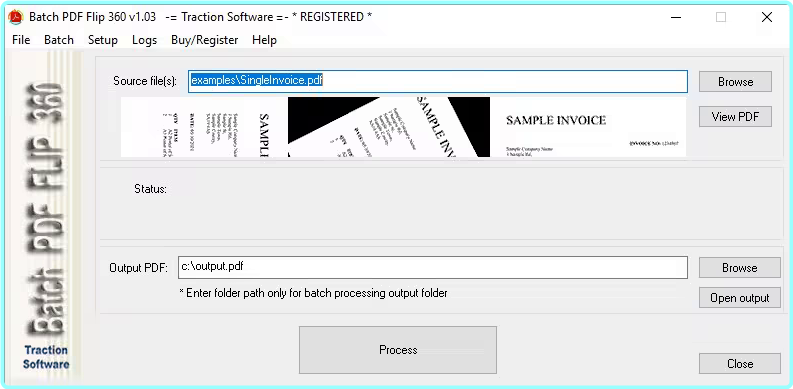Minimize the Batch PDF Flip 360 window
Viewport: 793px width, 389px height.
(x=676, y=17)
